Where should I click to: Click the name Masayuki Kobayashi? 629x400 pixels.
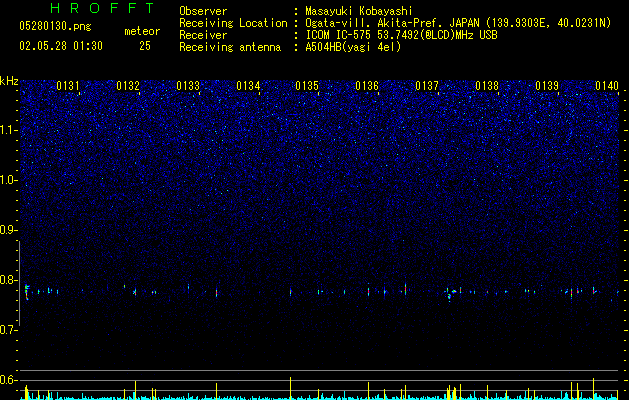click(x=359, y=11)
